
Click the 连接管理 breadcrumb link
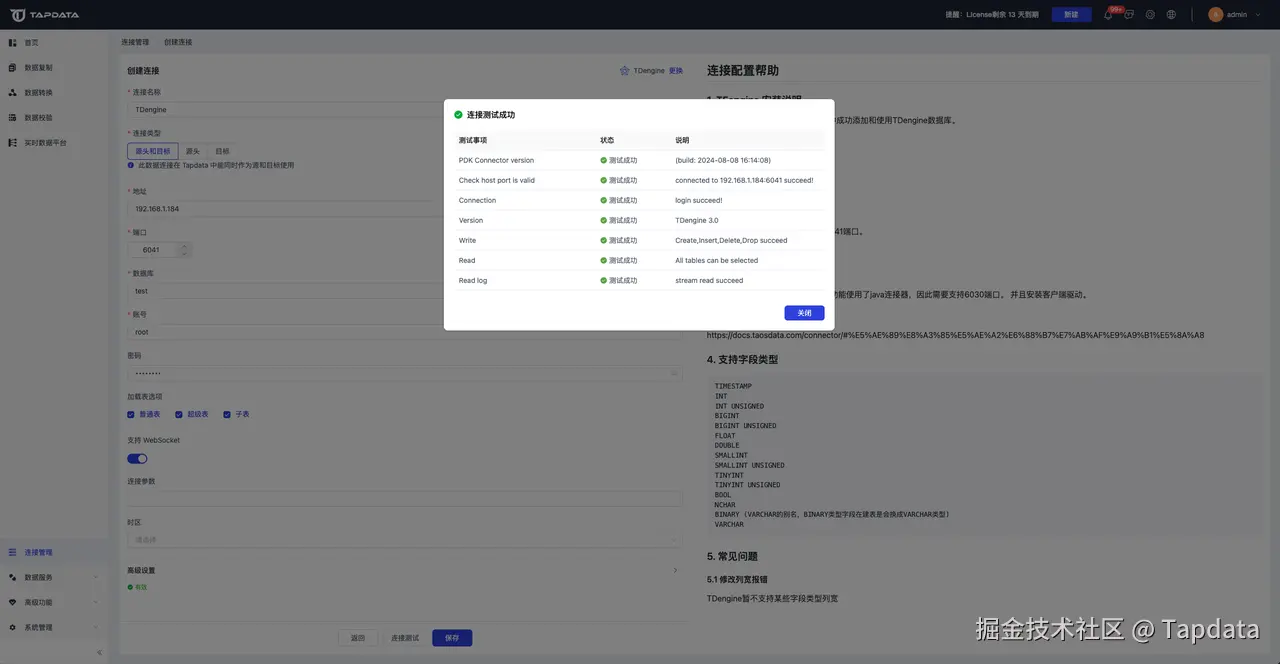click(x=135, y=42)
